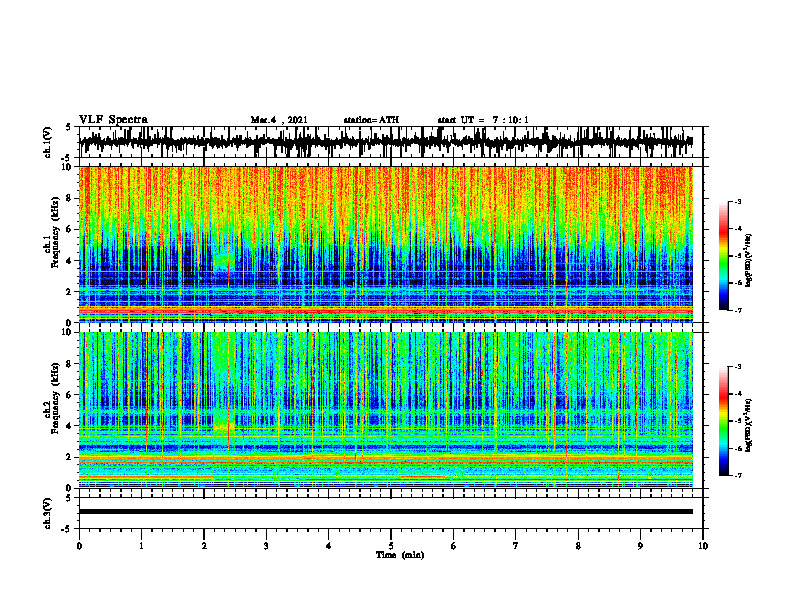Click the ch.1 "Frequency (kHz)" axis label
Viewport: 792px width, 612px height.
tap(55, 232)
